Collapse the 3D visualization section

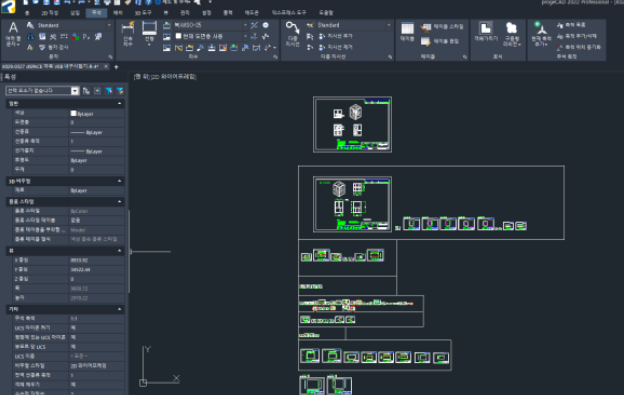coord(119,181)
